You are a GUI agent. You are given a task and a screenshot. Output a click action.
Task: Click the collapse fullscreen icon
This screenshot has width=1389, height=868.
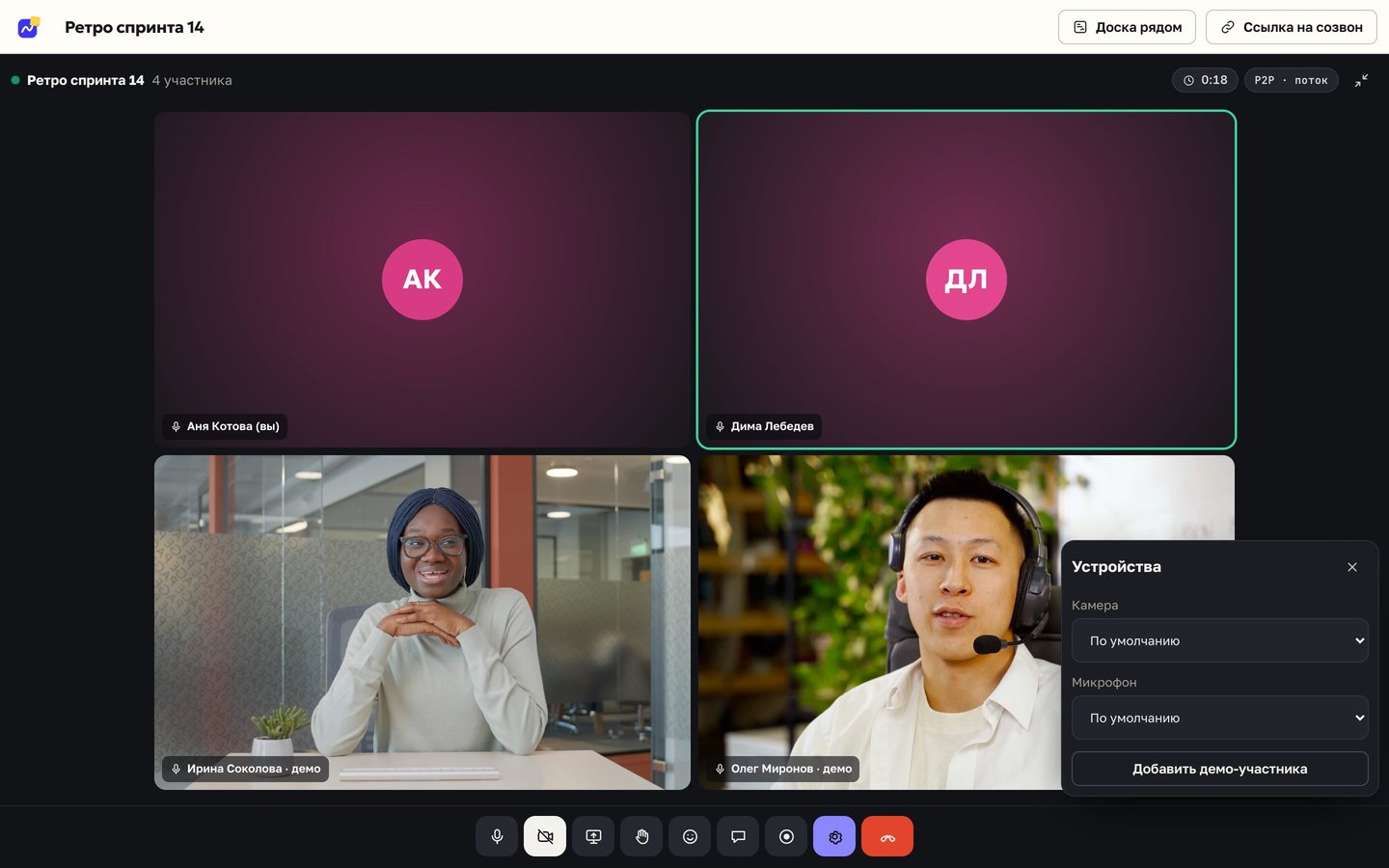(x=1361, y=80)
